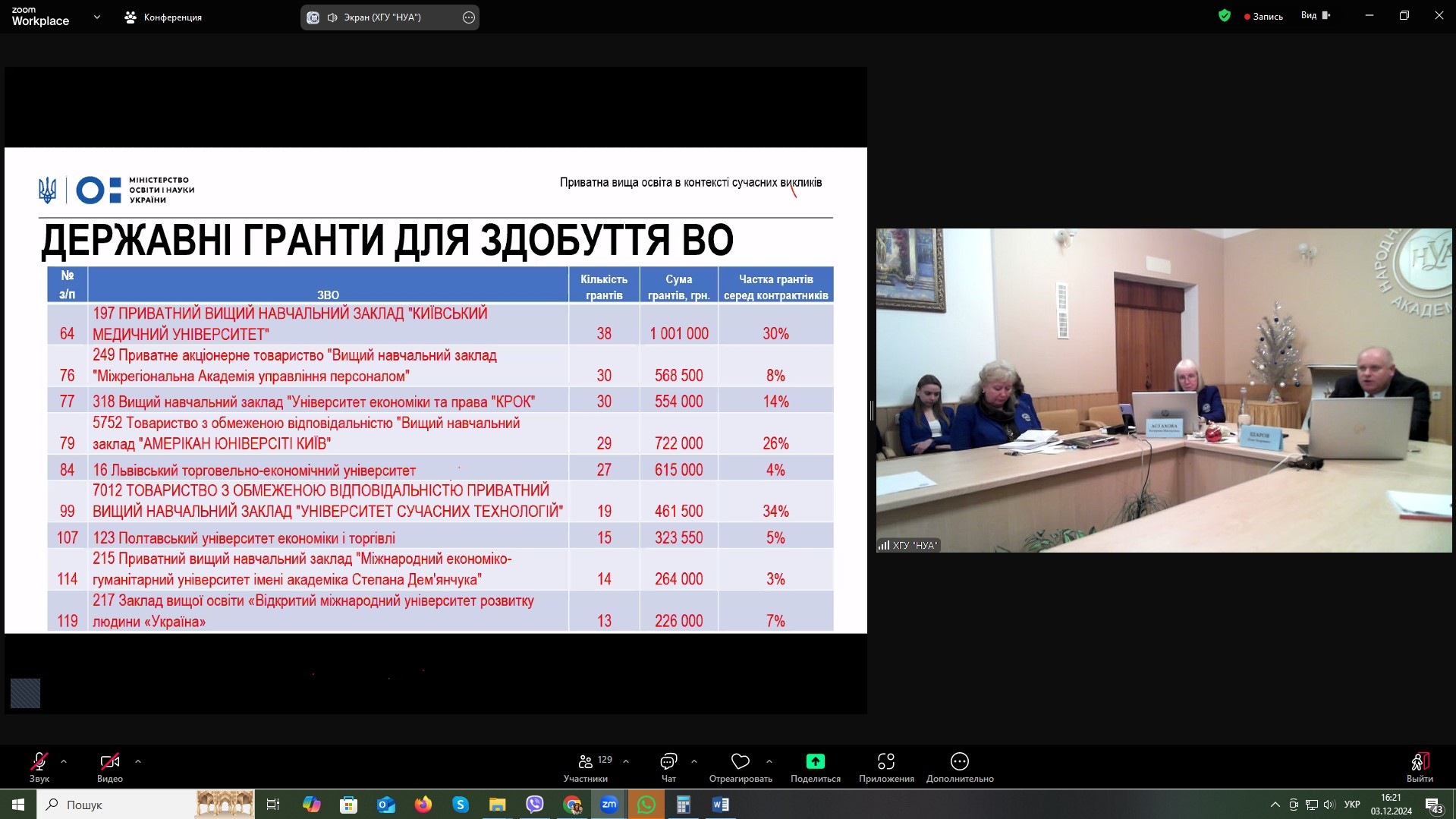Turn on camera with the Видео button
The height and width of the screenshot is (819, 1456).
click(109, 766)
